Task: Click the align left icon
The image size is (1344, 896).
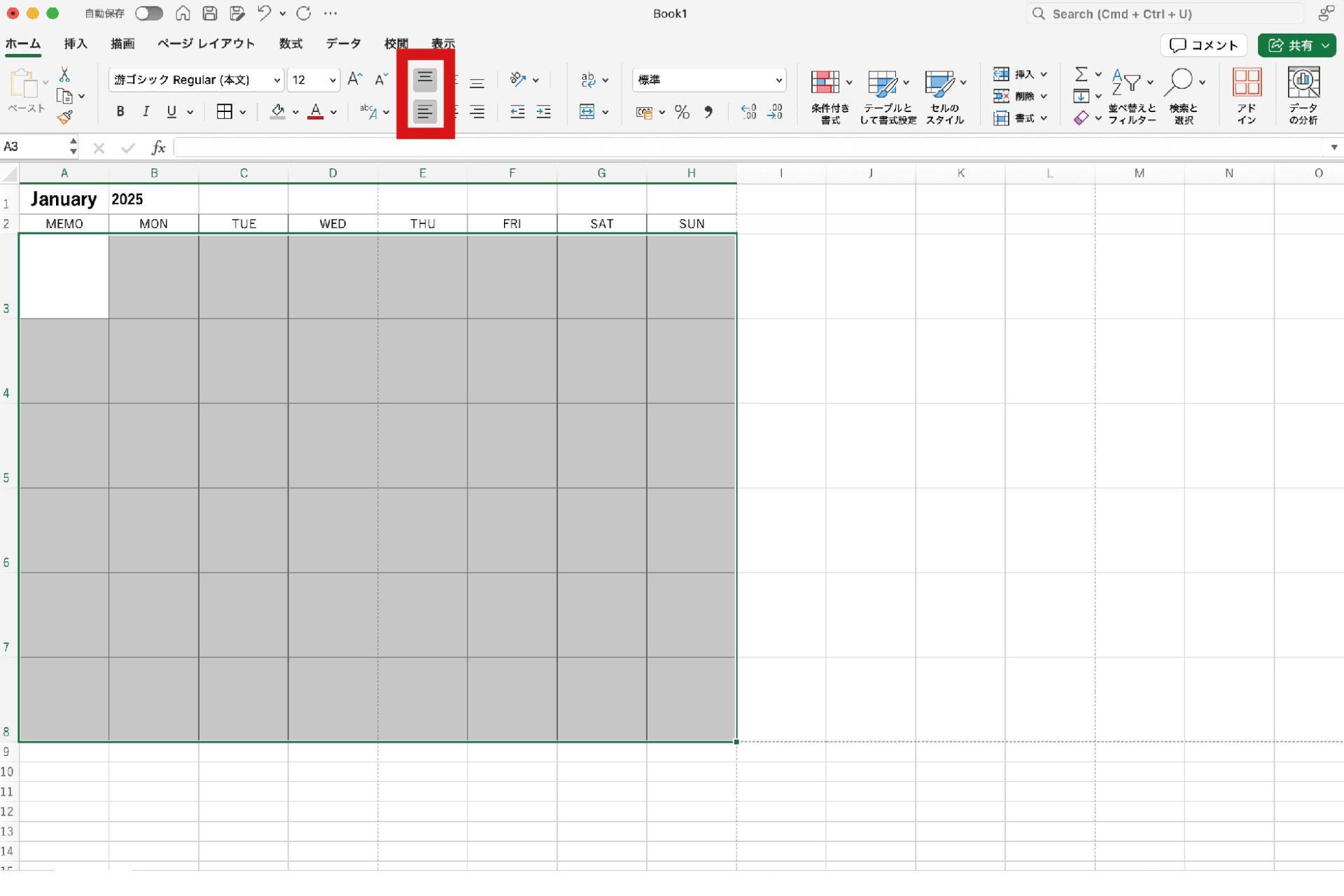Action: pyautogui.click(x=424, y=112)
